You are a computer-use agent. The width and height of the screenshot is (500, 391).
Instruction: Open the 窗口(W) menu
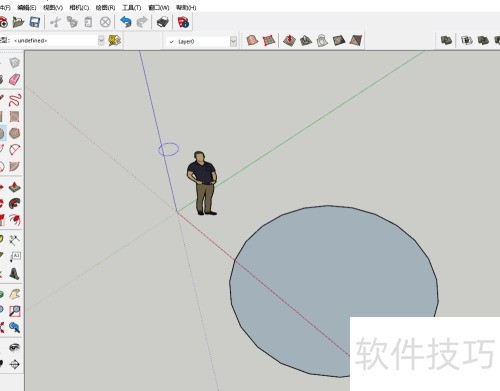coord(159,7)
